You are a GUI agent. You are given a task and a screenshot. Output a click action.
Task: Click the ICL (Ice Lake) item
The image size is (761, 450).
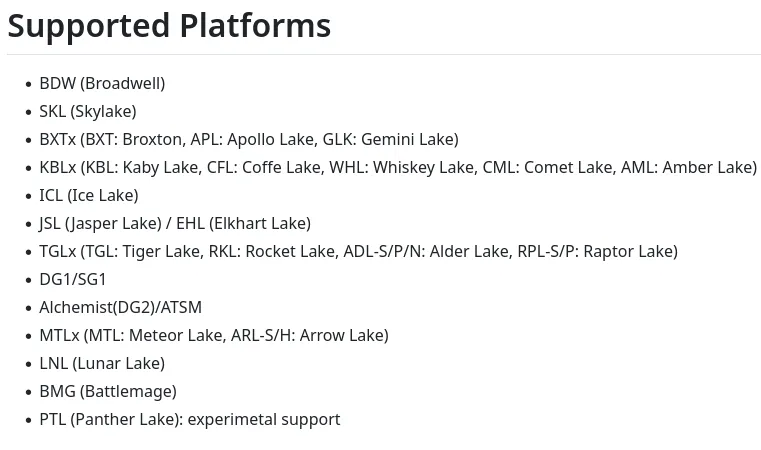point(89,196)
